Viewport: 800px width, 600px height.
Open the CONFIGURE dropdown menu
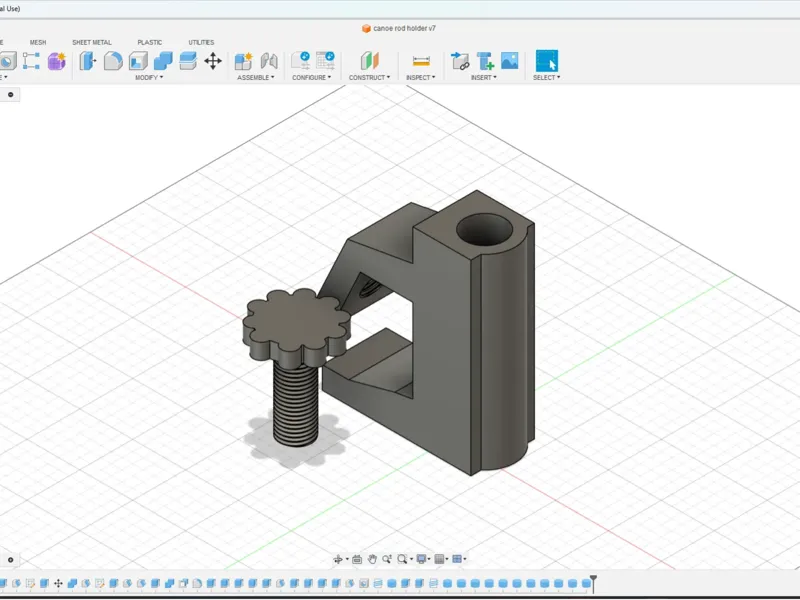[x=311, y=78]
